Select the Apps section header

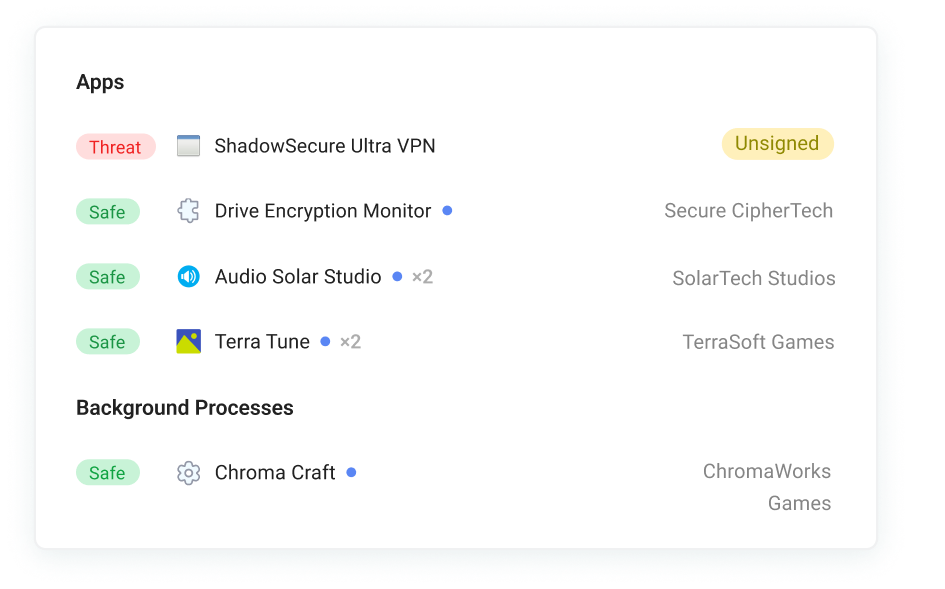coord(99,82)
